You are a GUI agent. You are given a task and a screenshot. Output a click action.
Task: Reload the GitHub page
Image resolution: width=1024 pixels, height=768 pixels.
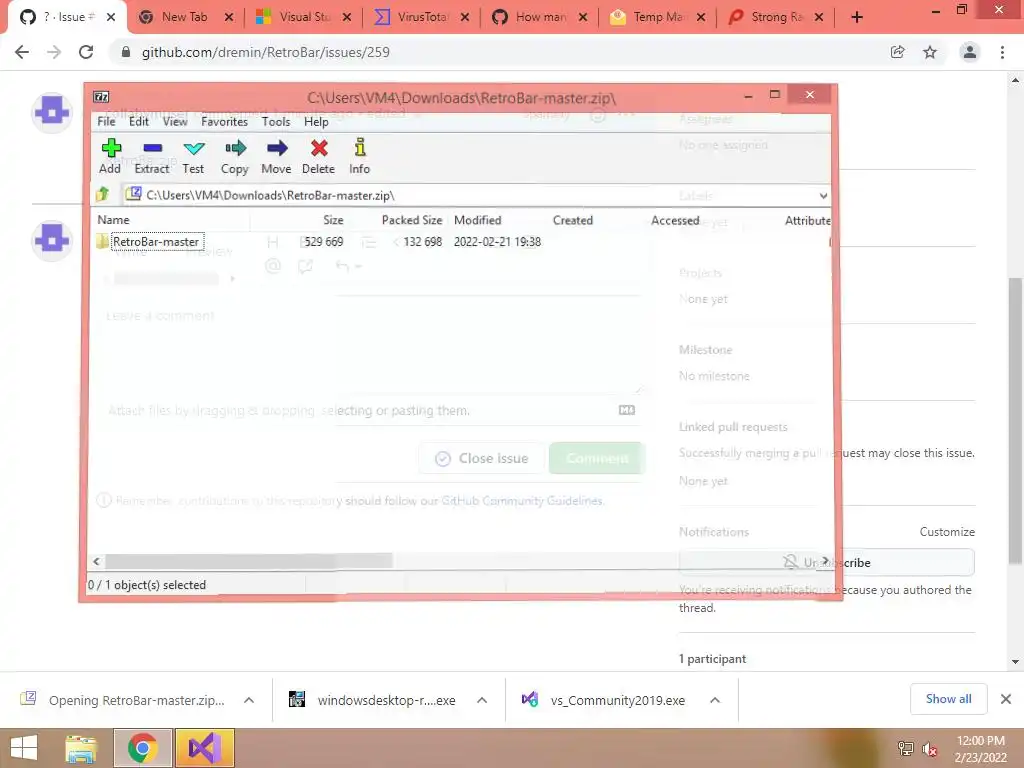tap(86, 52)
